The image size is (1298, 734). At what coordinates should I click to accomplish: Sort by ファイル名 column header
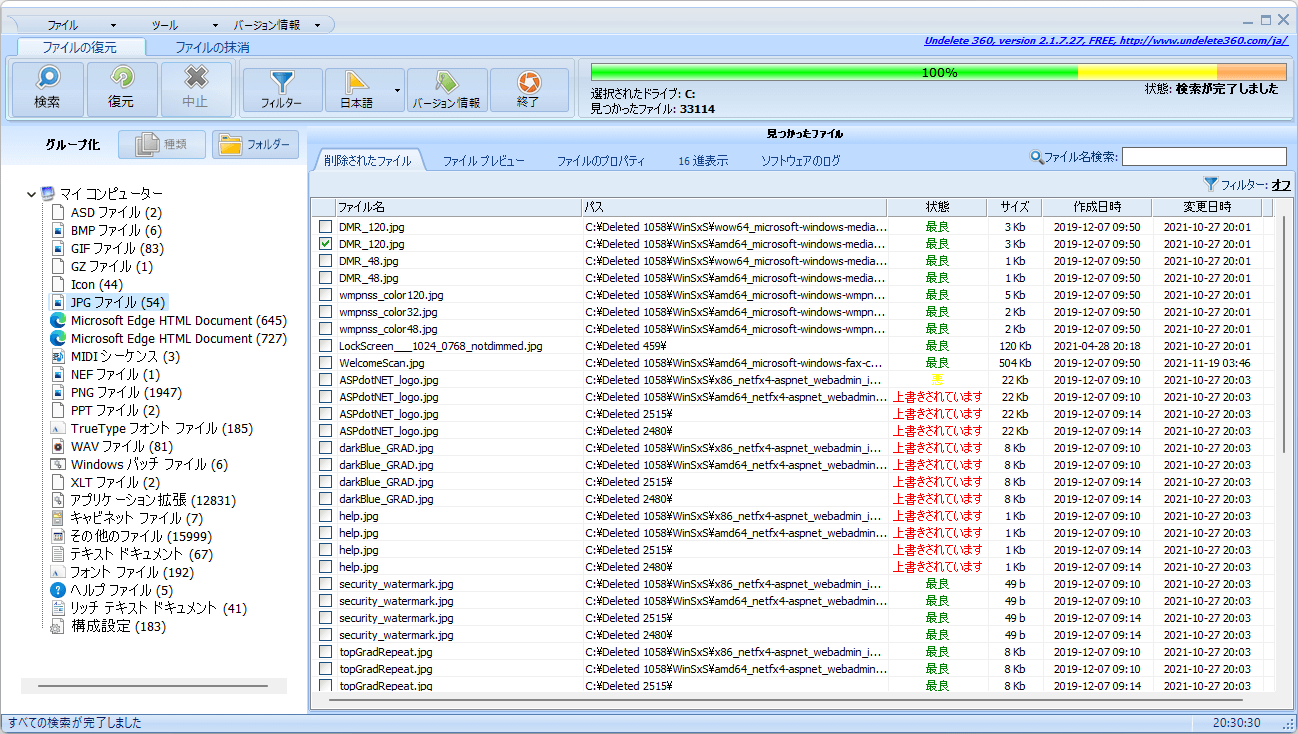(458, 207)
